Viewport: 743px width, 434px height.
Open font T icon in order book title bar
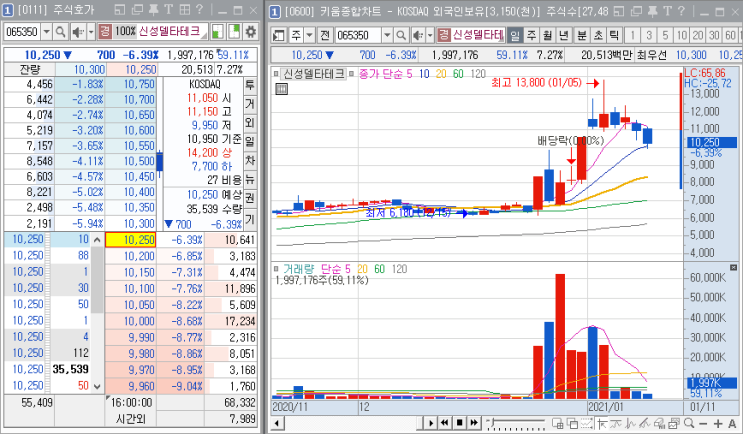coord(169,10)
